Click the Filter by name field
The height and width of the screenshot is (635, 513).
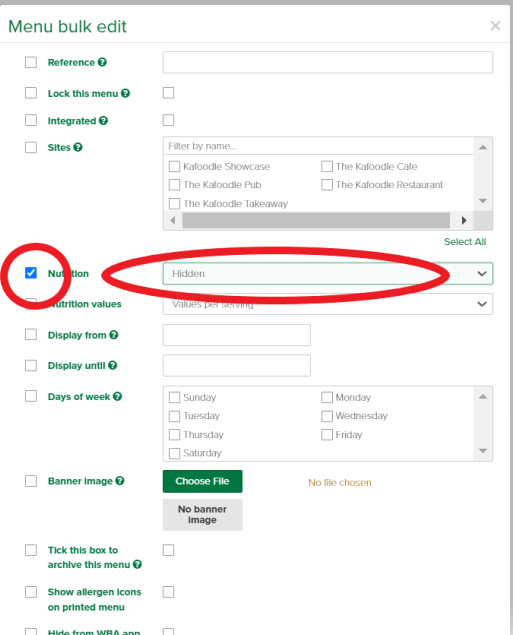pyautogui.click(x=318, y=146)
